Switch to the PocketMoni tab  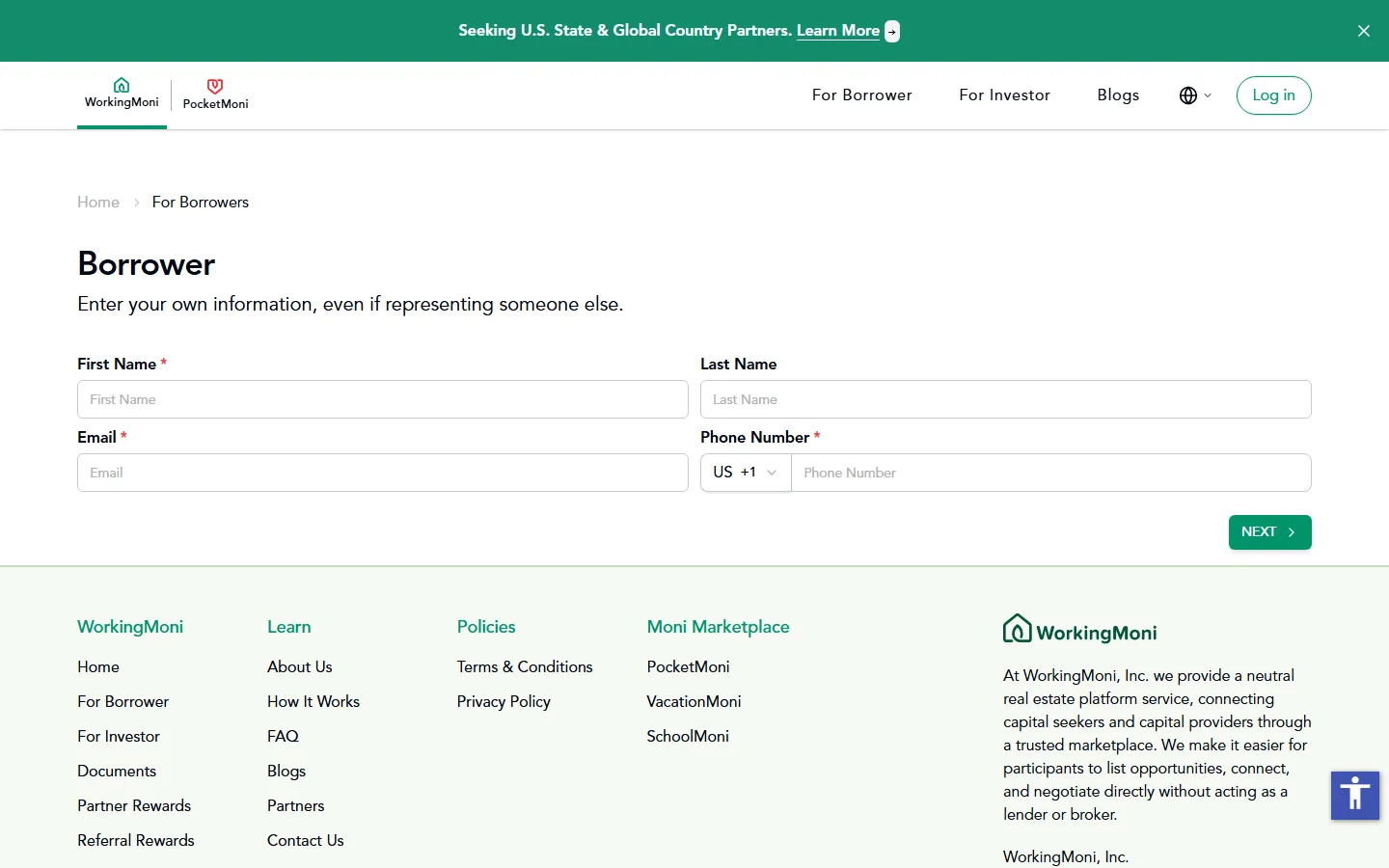tap(215, 95)
